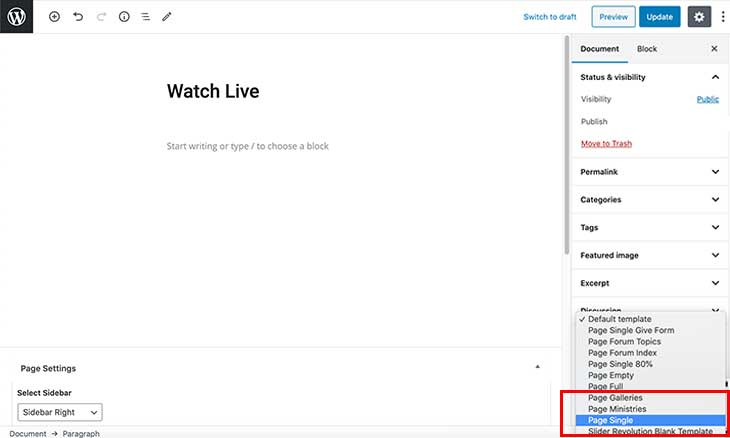Click Paragraph in the breadcrumb footer
The height and width of the screenshot is (438, 730).
point(81,433)
